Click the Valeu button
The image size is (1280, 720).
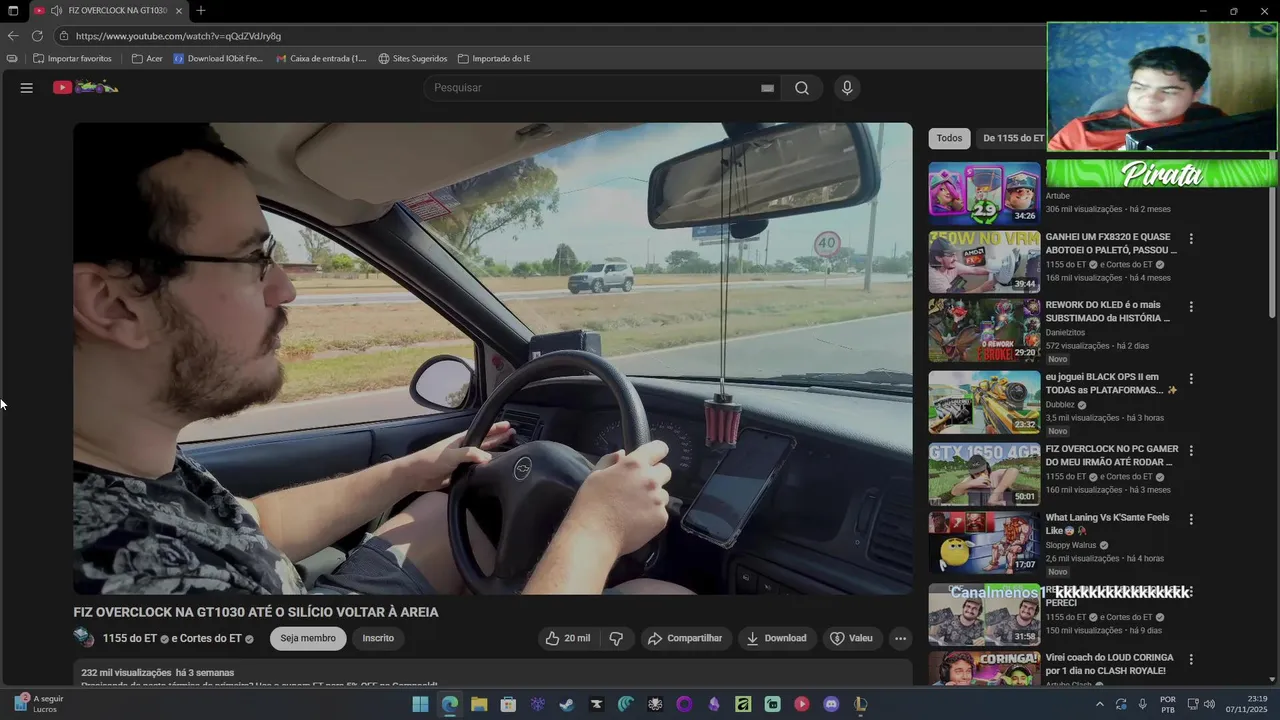tap(851, 638)
